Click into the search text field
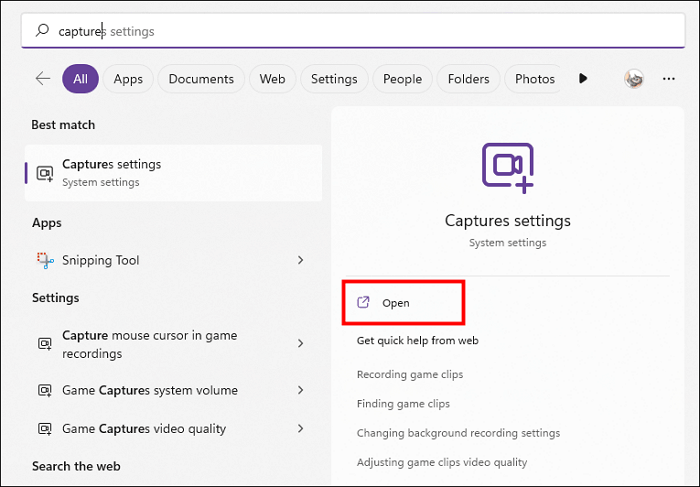Viewport: 700px width, 487px height. pos(353,31)
